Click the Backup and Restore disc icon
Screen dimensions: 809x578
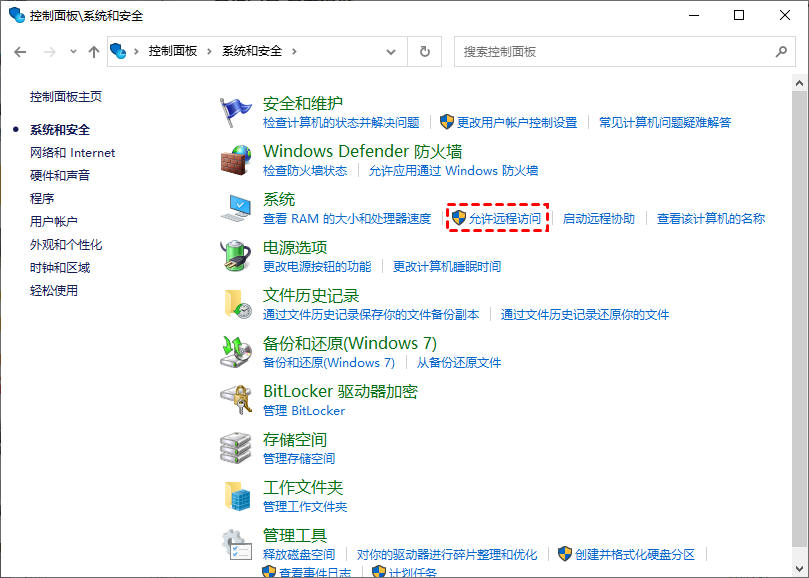tap(236, 352)
